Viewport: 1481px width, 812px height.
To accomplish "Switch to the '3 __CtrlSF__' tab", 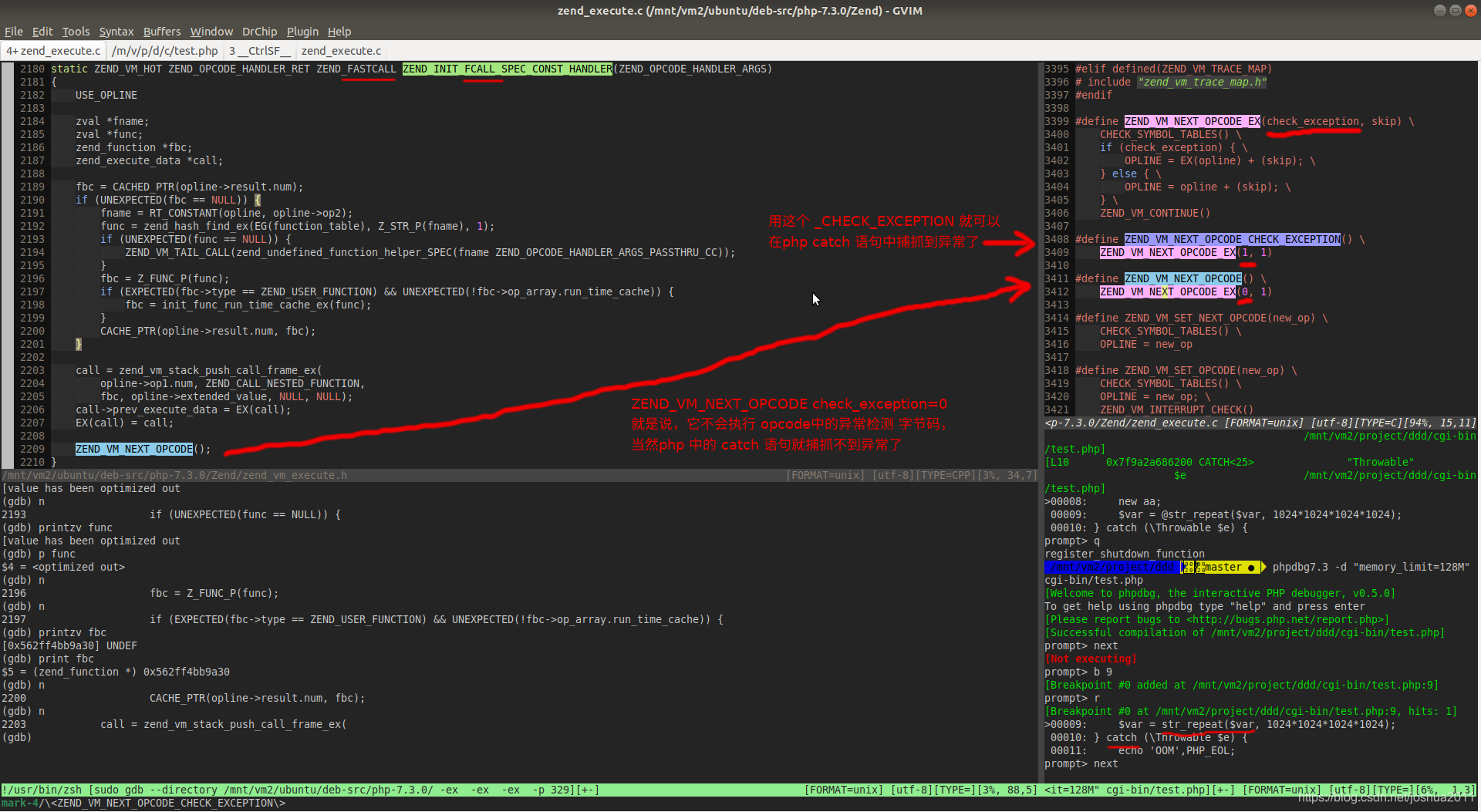I will click(259, 51).
